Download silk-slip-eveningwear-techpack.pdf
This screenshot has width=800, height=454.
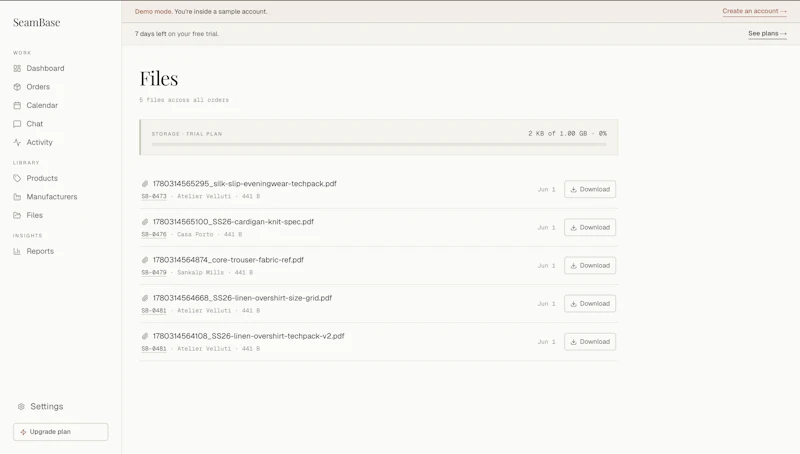(x=590, y=189)
